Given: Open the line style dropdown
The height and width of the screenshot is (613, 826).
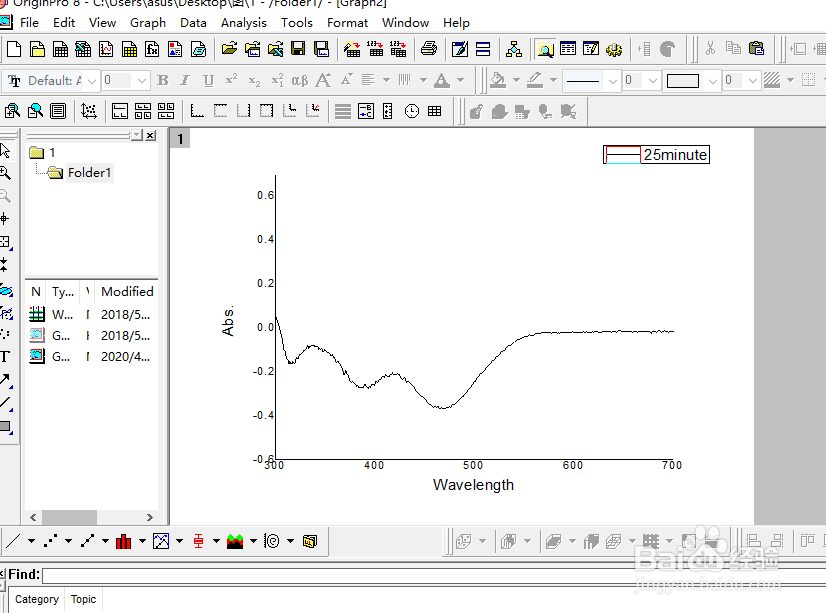Looking at the screenshot, I should (613, 81).
